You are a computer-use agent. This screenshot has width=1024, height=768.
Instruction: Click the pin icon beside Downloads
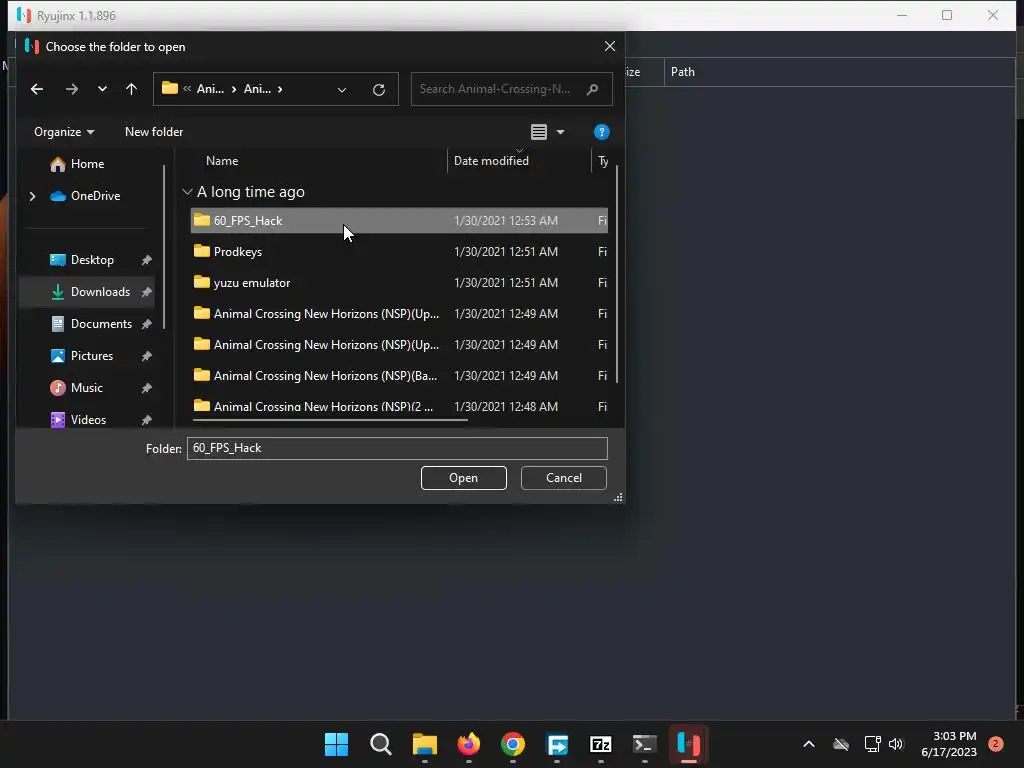[x=146, y=292]
